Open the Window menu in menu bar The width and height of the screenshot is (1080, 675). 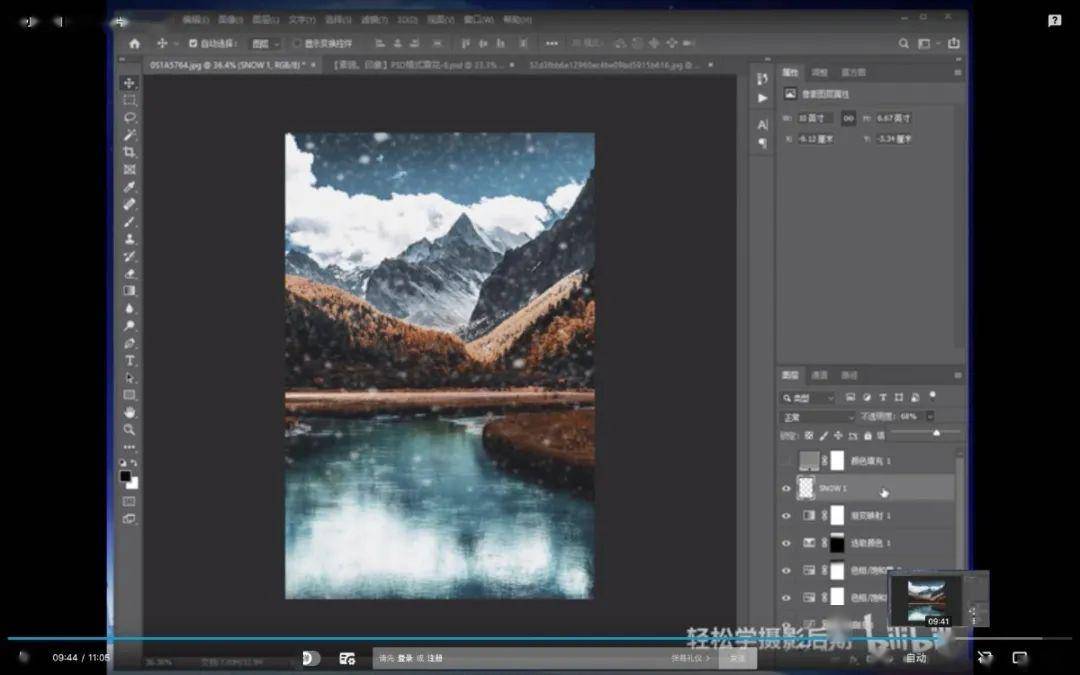[x=477, y=20]
